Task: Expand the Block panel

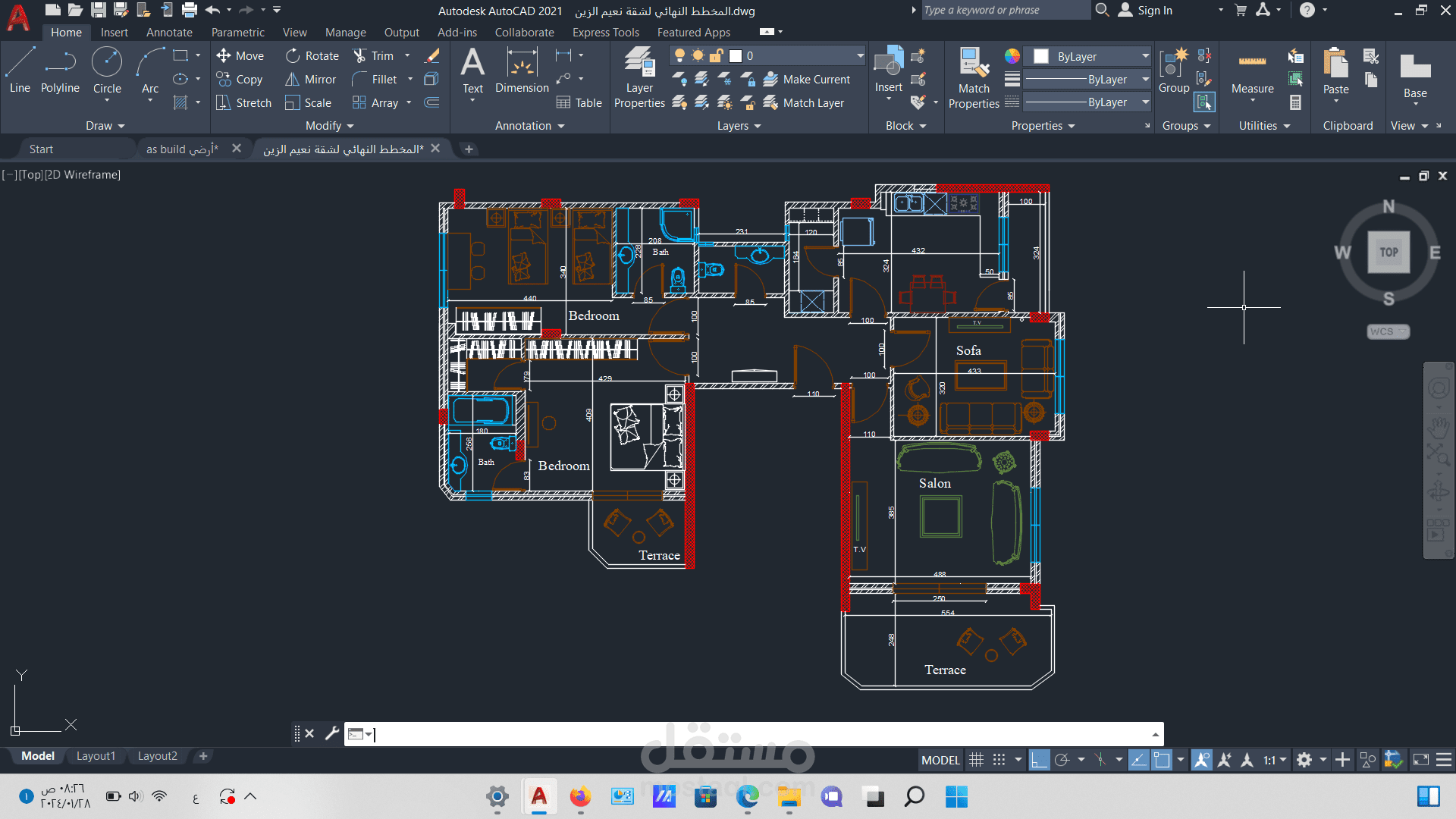Action: click(x=906, y=126)
